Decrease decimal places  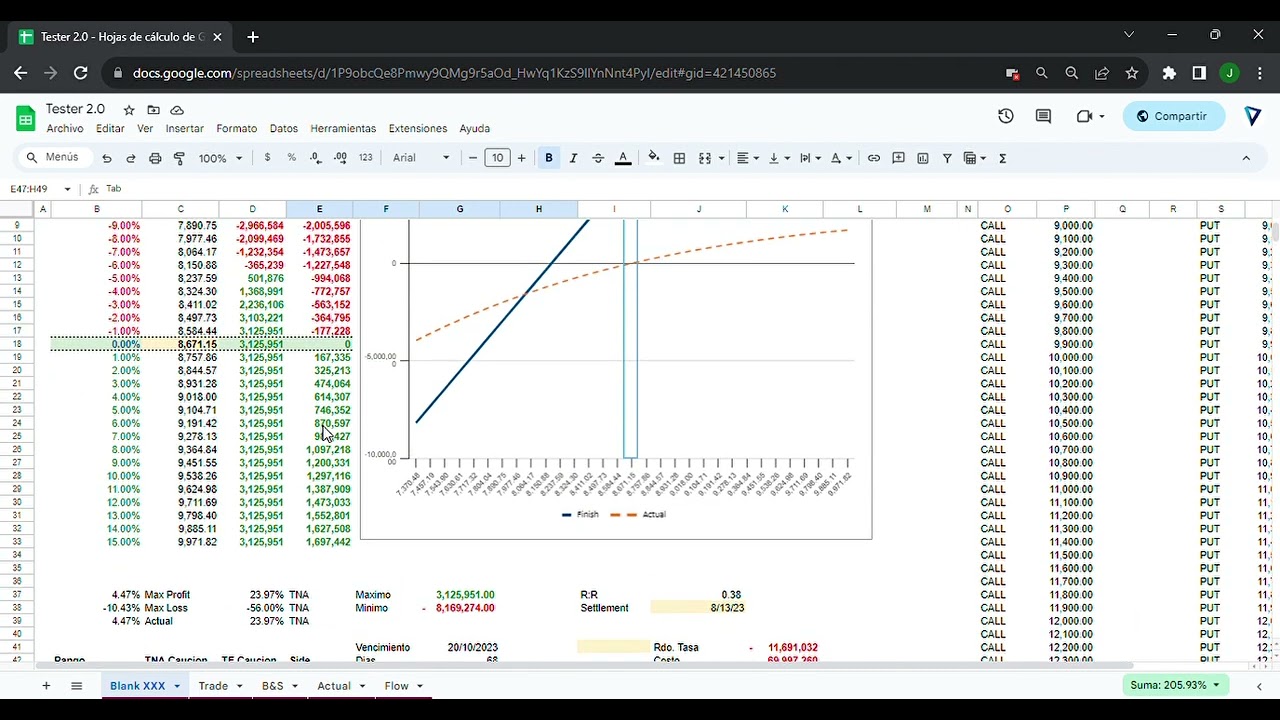click(316, 158)
